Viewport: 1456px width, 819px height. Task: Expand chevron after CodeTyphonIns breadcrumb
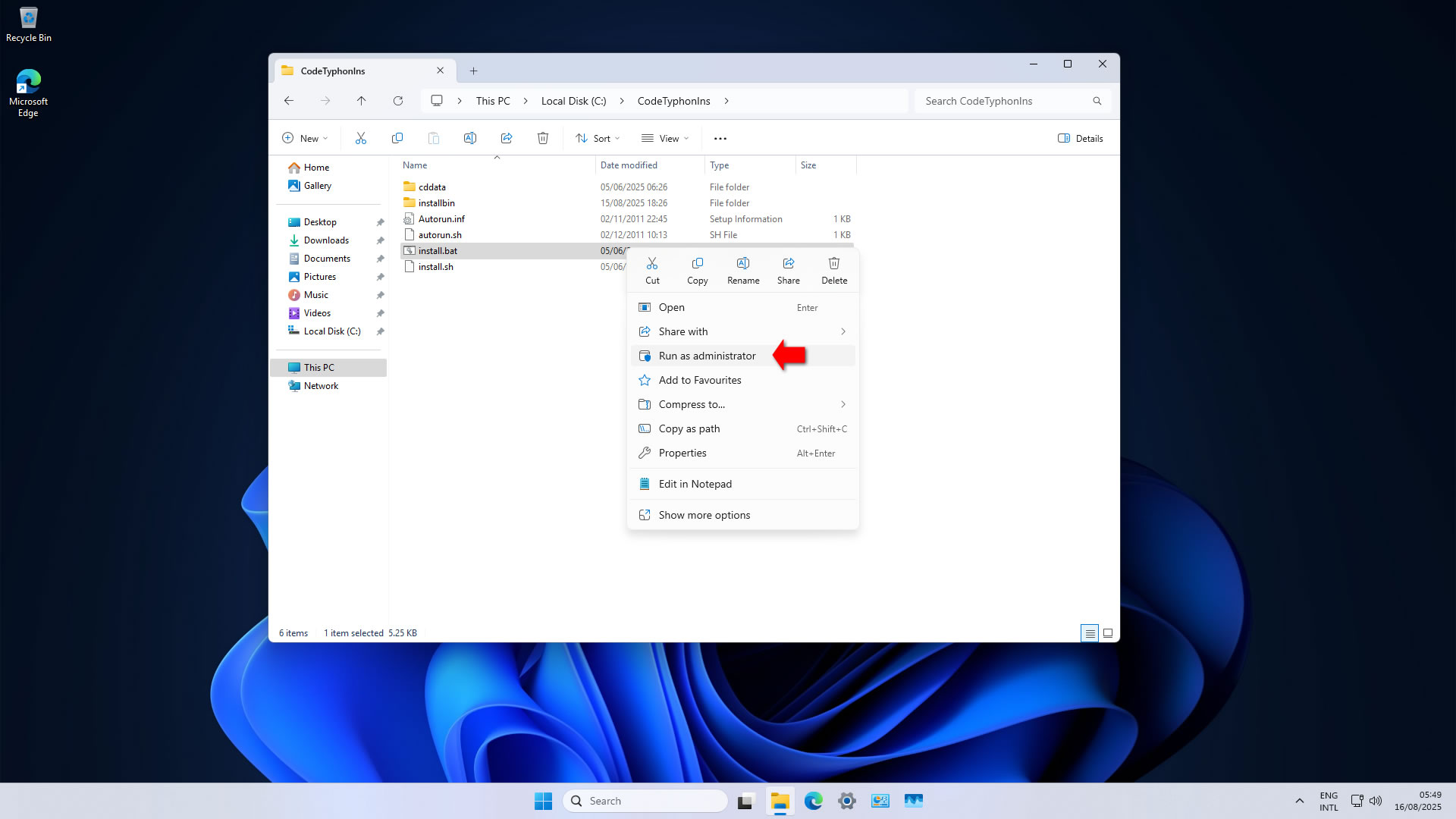tap(726, 101)
